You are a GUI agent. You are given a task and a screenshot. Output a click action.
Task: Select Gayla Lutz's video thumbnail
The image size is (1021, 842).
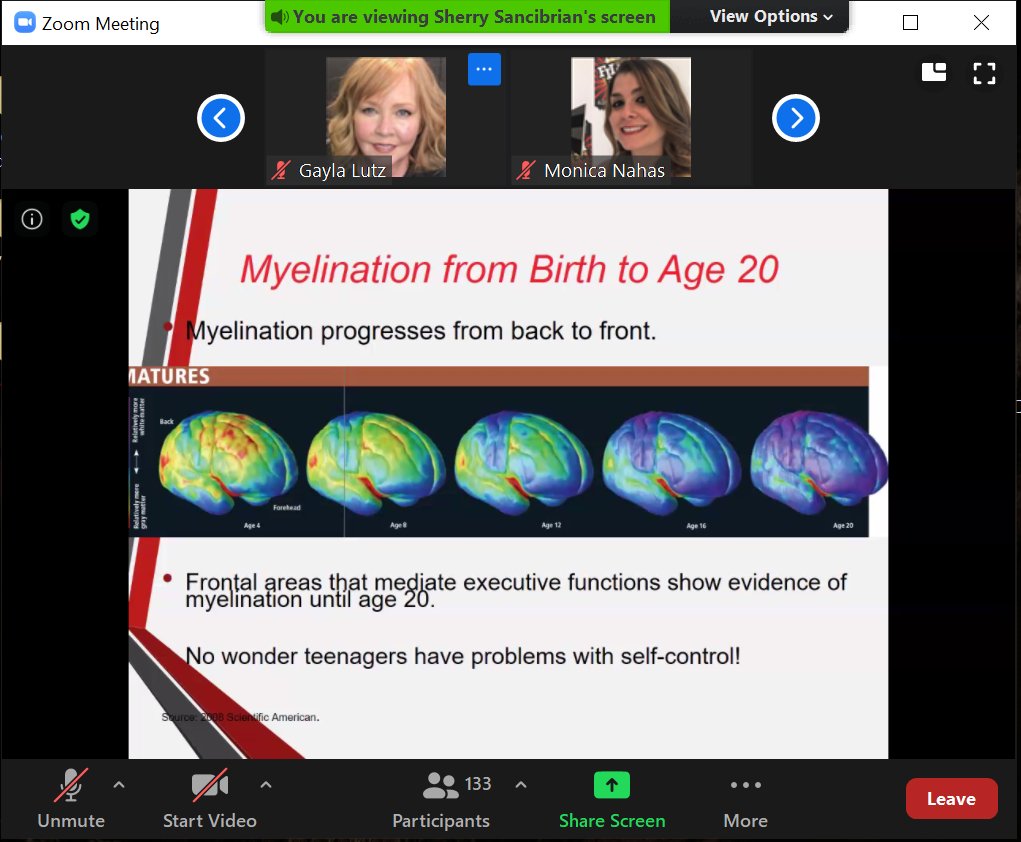(385, 117)
